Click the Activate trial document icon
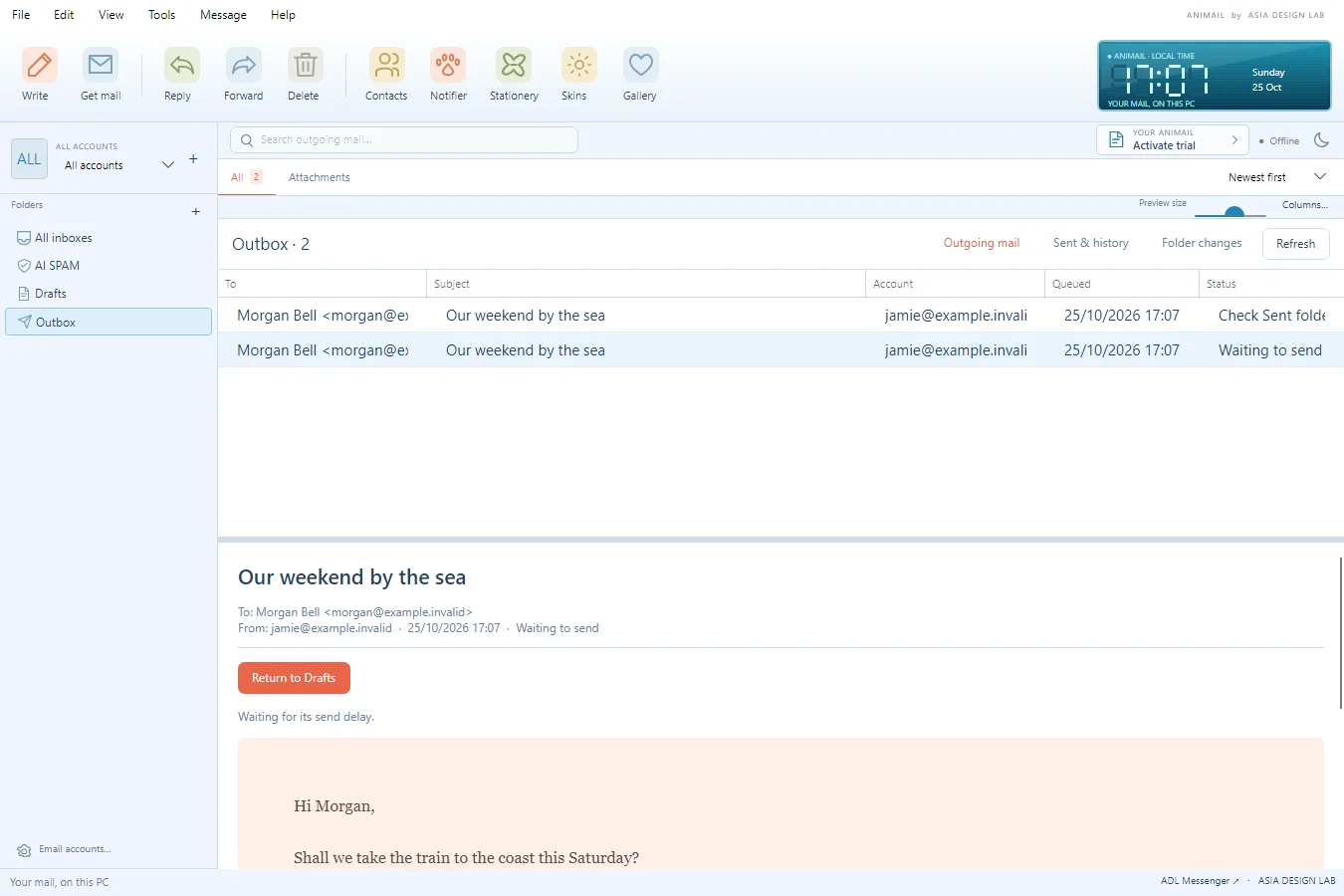The image size is (1344, 896). point(1116,139)
